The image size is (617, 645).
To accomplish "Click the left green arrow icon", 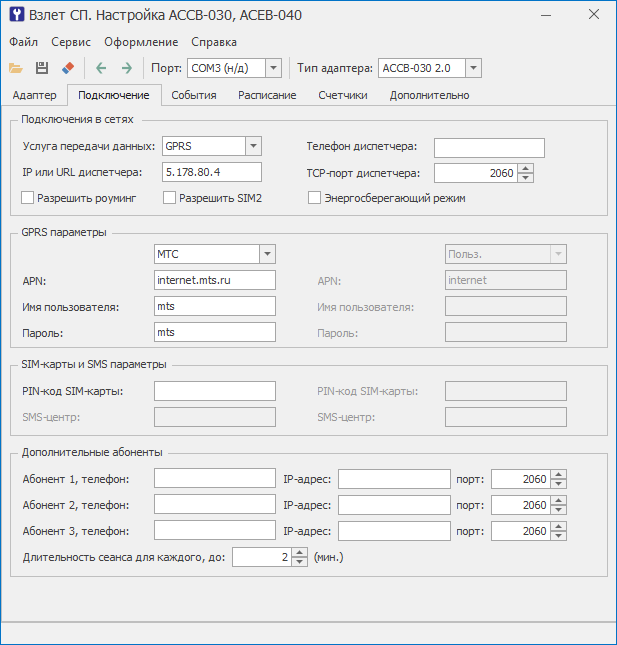I will (100, 68).
